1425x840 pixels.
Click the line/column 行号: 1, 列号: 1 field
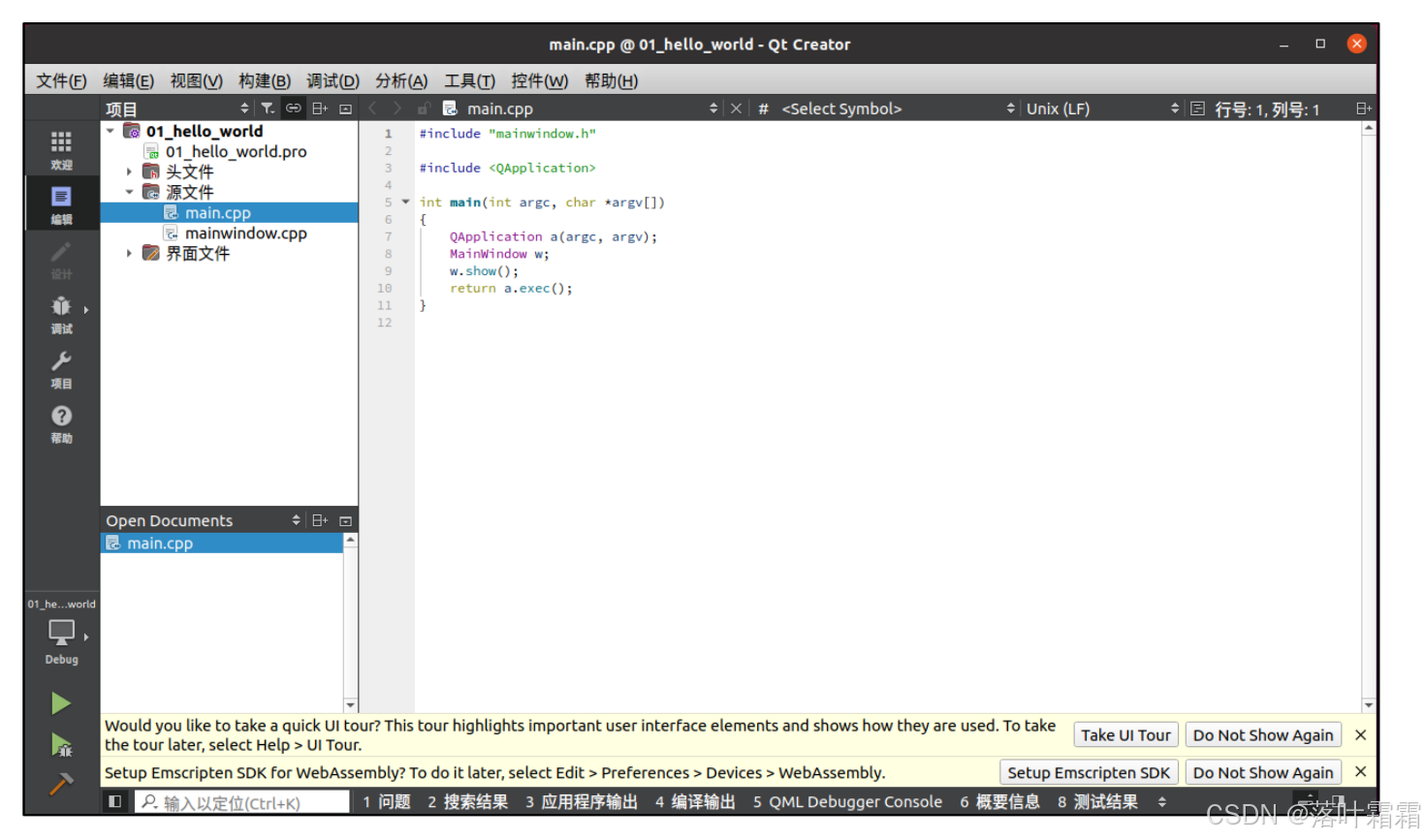[x=1267, y=109]
